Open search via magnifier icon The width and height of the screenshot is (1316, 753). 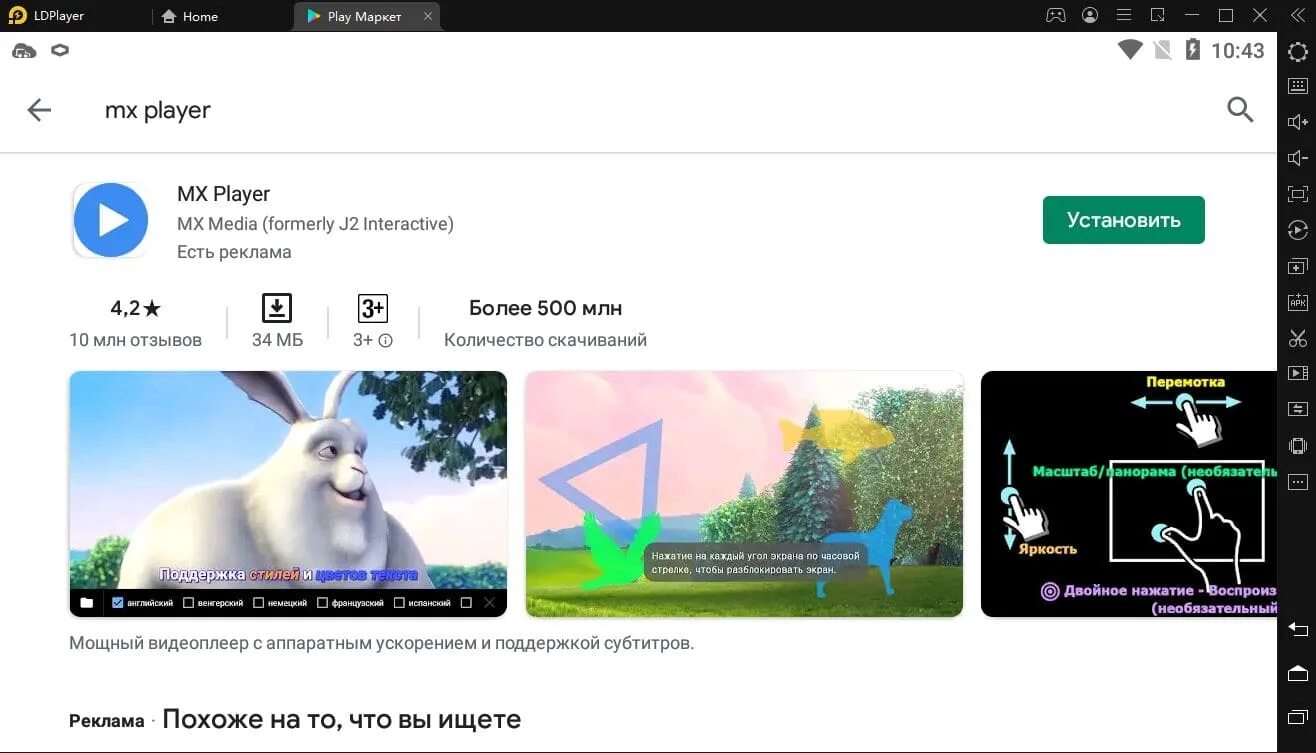click(1240, 110)
